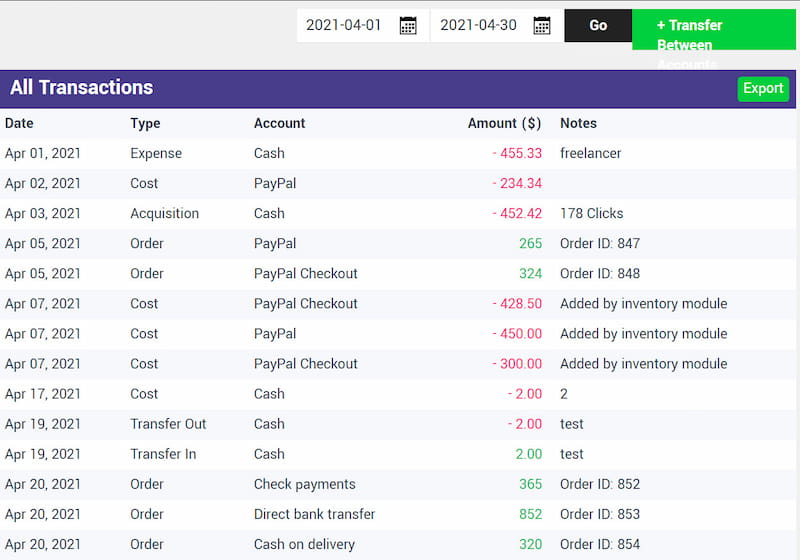Click the Type column header
The height and width of the screenshot is (560, 800).
(145, 123)
